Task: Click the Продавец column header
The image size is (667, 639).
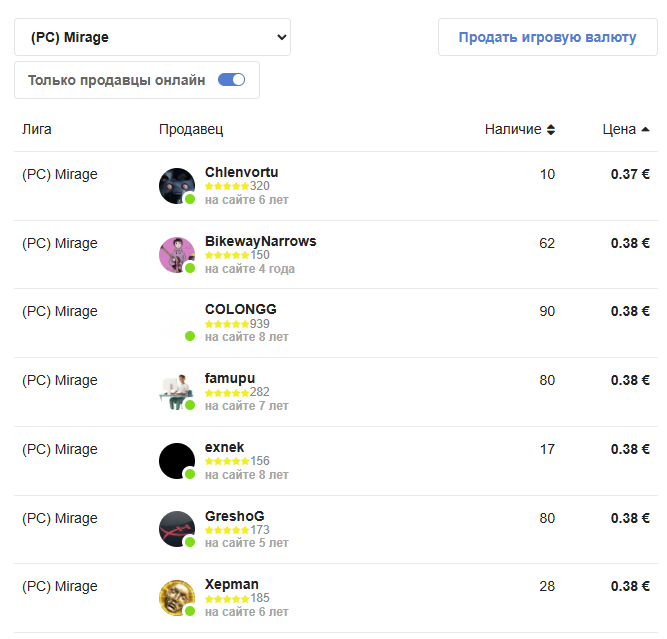Action: click(191, 129)
